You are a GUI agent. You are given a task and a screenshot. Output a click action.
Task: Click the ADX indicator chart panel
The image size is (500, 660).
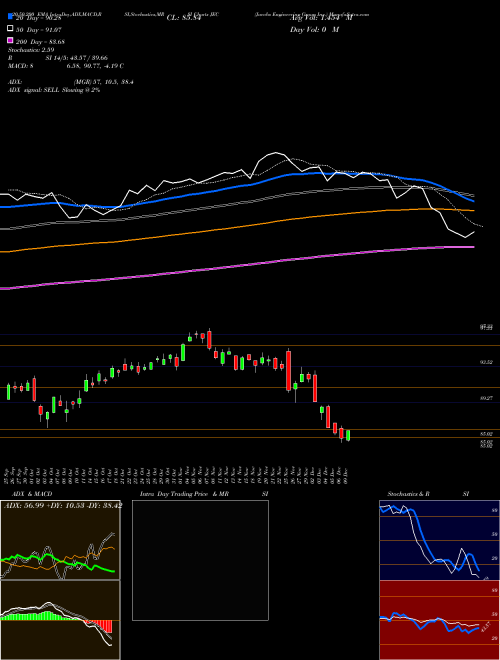point(60,540)
